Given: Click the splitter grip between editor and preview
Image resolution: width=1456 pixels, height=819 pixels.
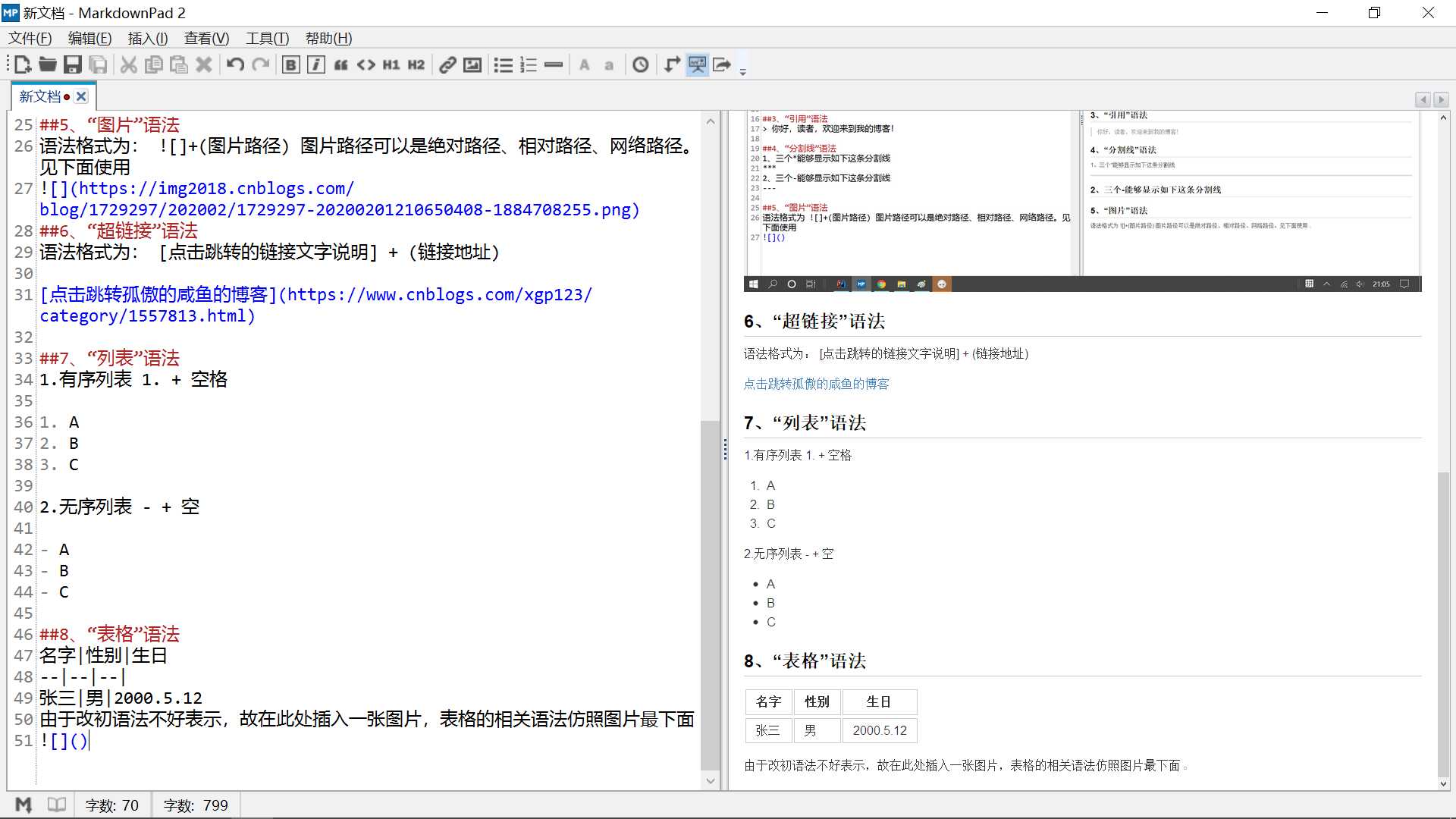Looking at the screenshot, I should pyautogui.click(x=725, y=450).
